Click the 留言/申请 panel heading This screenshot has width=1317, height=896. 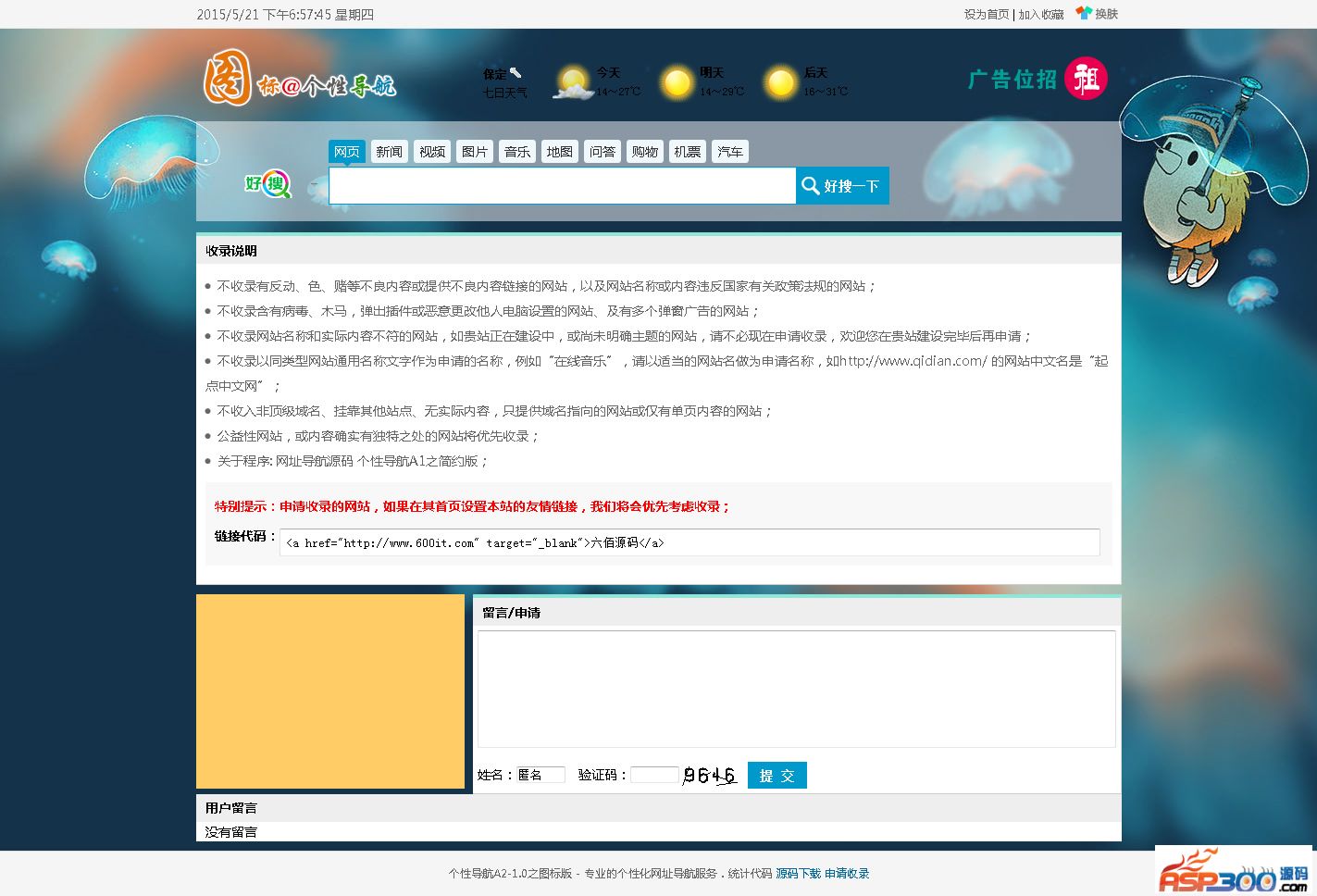pos(512,613)
